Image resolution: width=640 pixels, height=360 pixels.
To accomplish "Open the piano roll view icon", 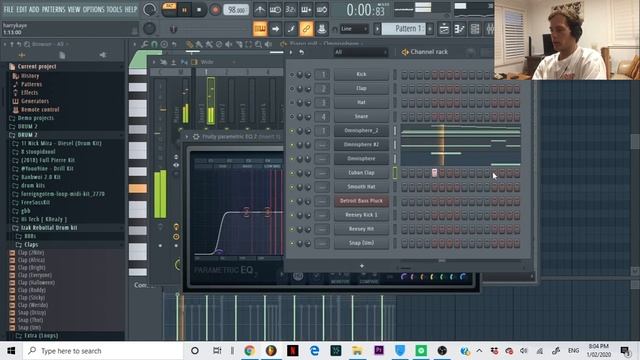I will [x=460, y=29].
